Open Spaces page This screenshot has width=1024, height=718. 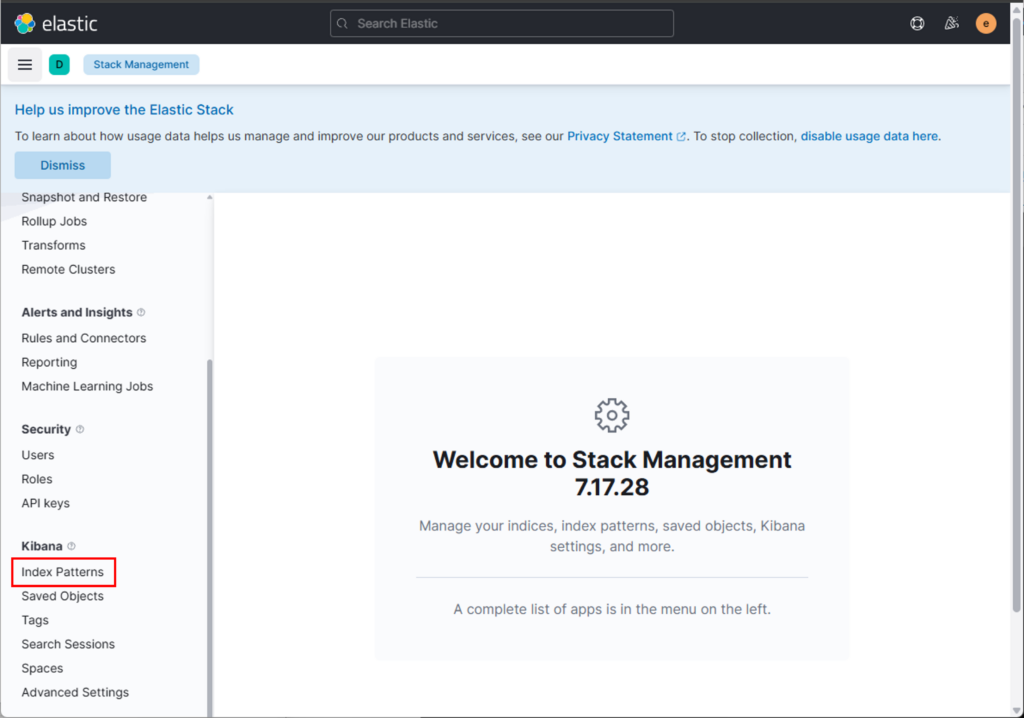(x=42, y=669)
